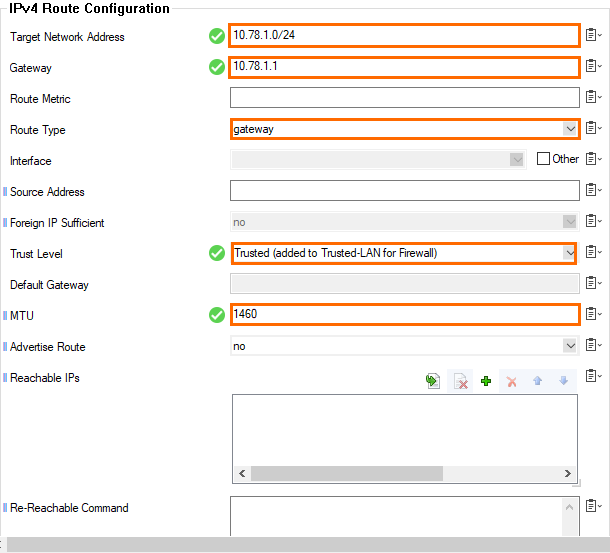Click the clear list icon for Reachable IPs

(460, 381)
